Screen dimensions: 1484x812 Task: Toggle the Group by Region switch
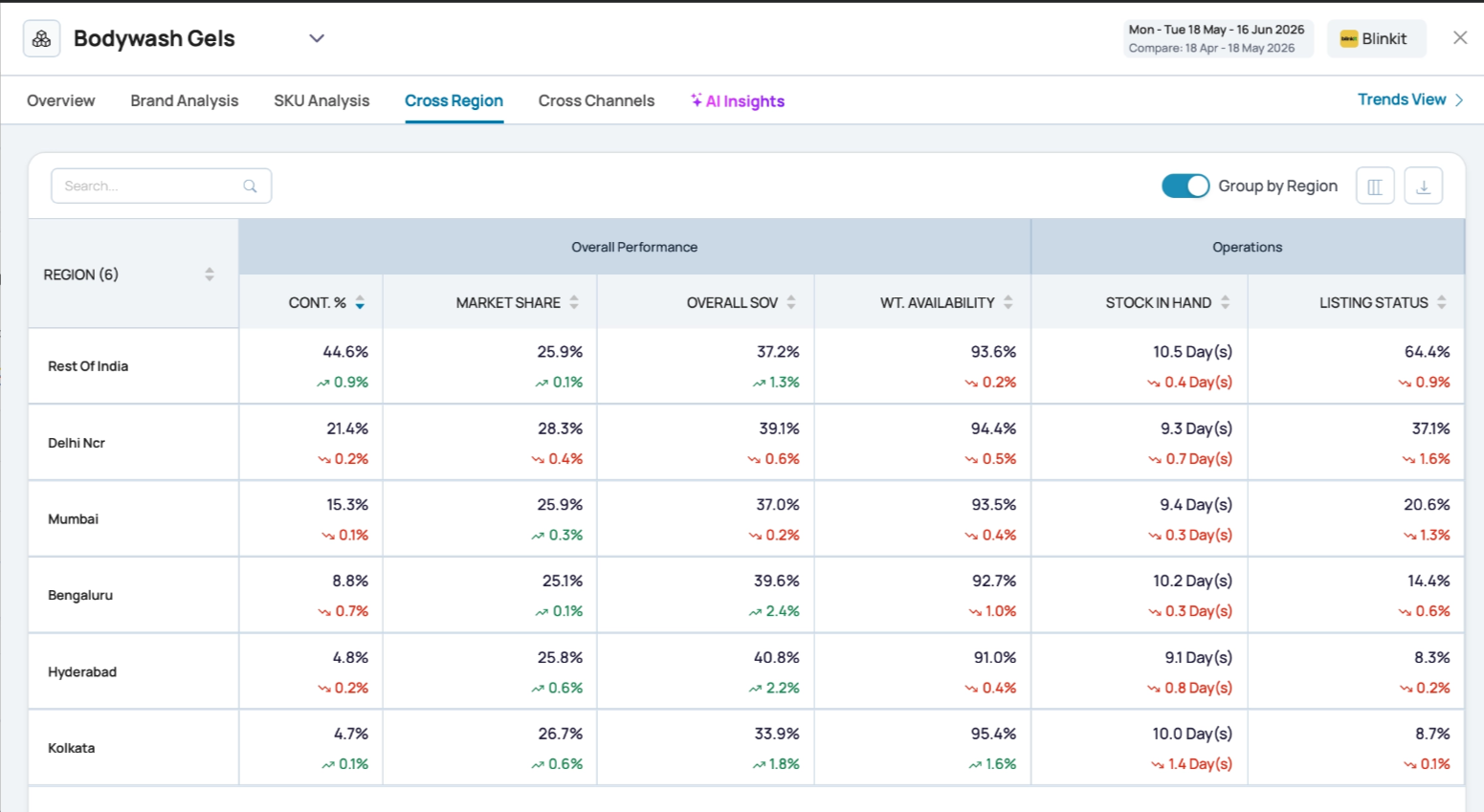[1185, 187]
